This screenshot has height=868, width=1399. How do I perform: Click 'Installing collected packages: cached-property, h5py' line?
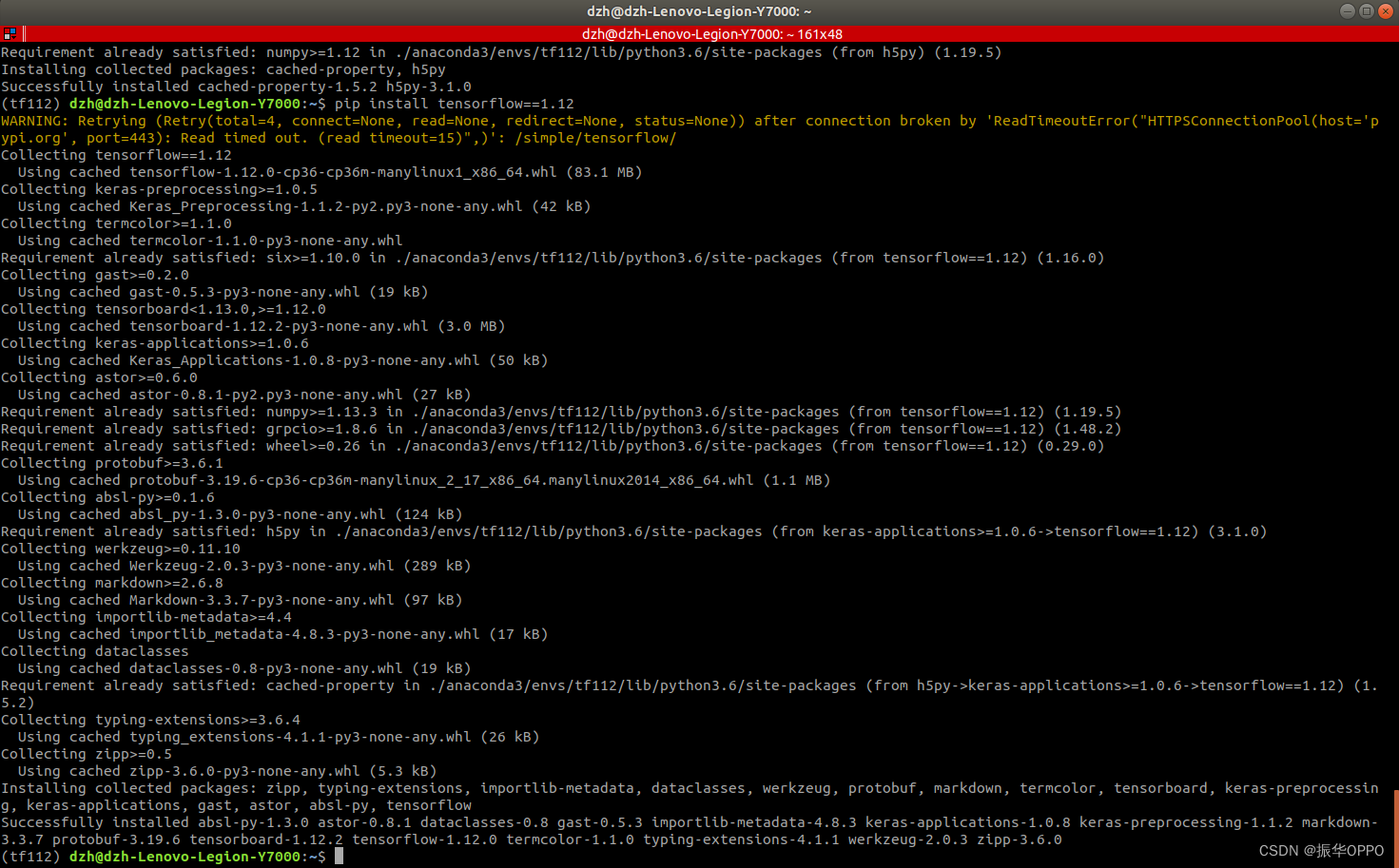(x=223, y=69)
